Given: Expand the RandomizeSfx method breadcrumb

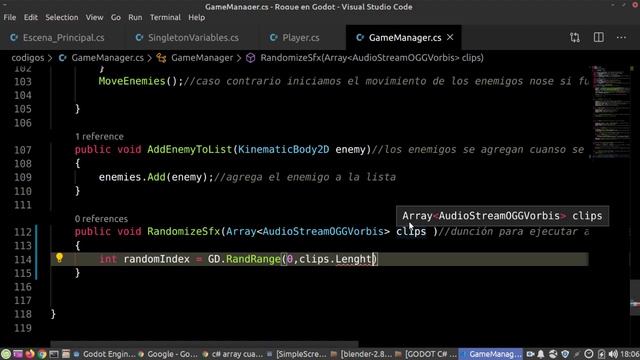Looking at the screenshot, I should [x=372, y=58].
